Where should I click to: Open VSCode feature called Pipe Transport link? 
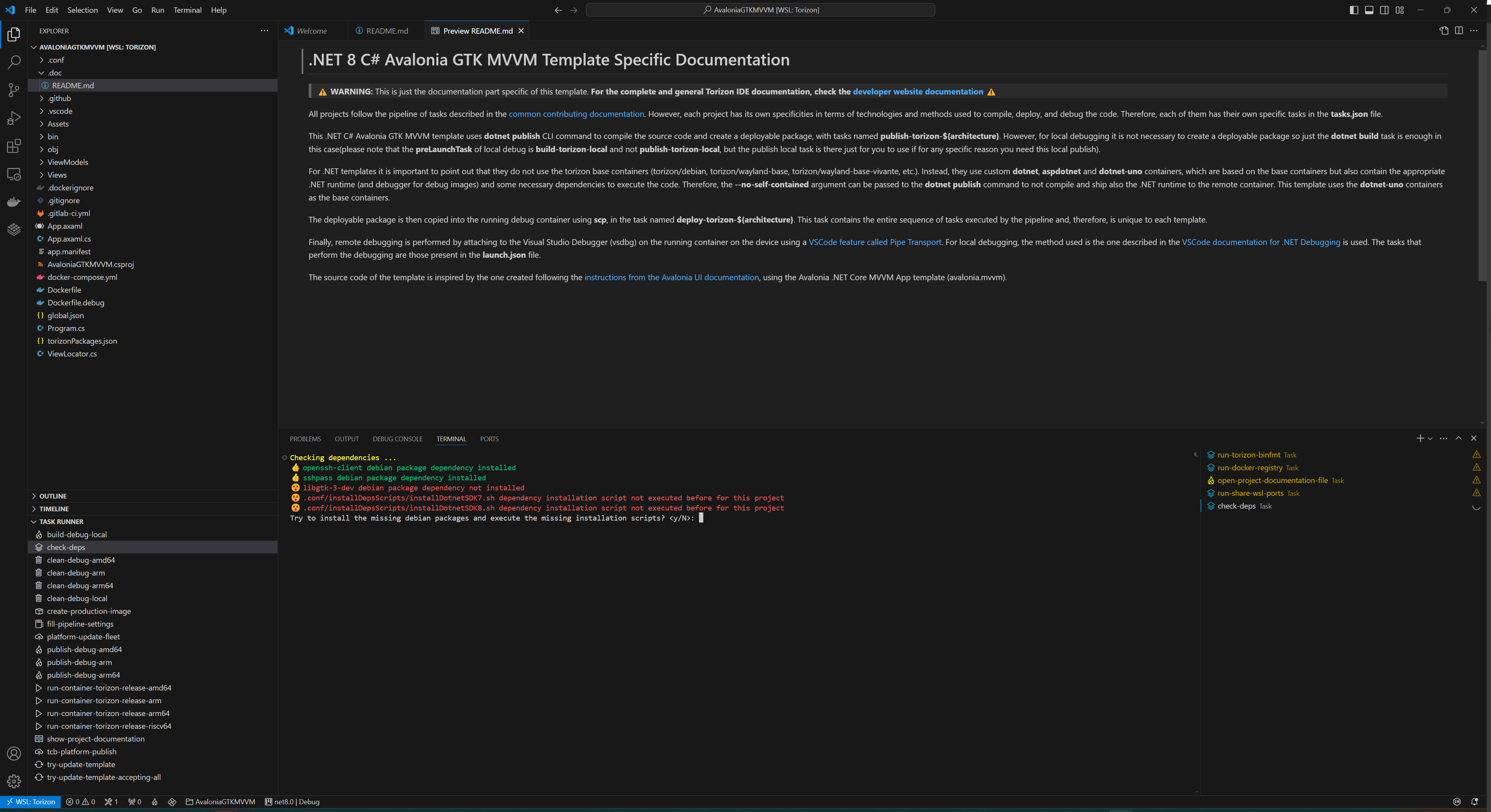click(x=874, y=242)
